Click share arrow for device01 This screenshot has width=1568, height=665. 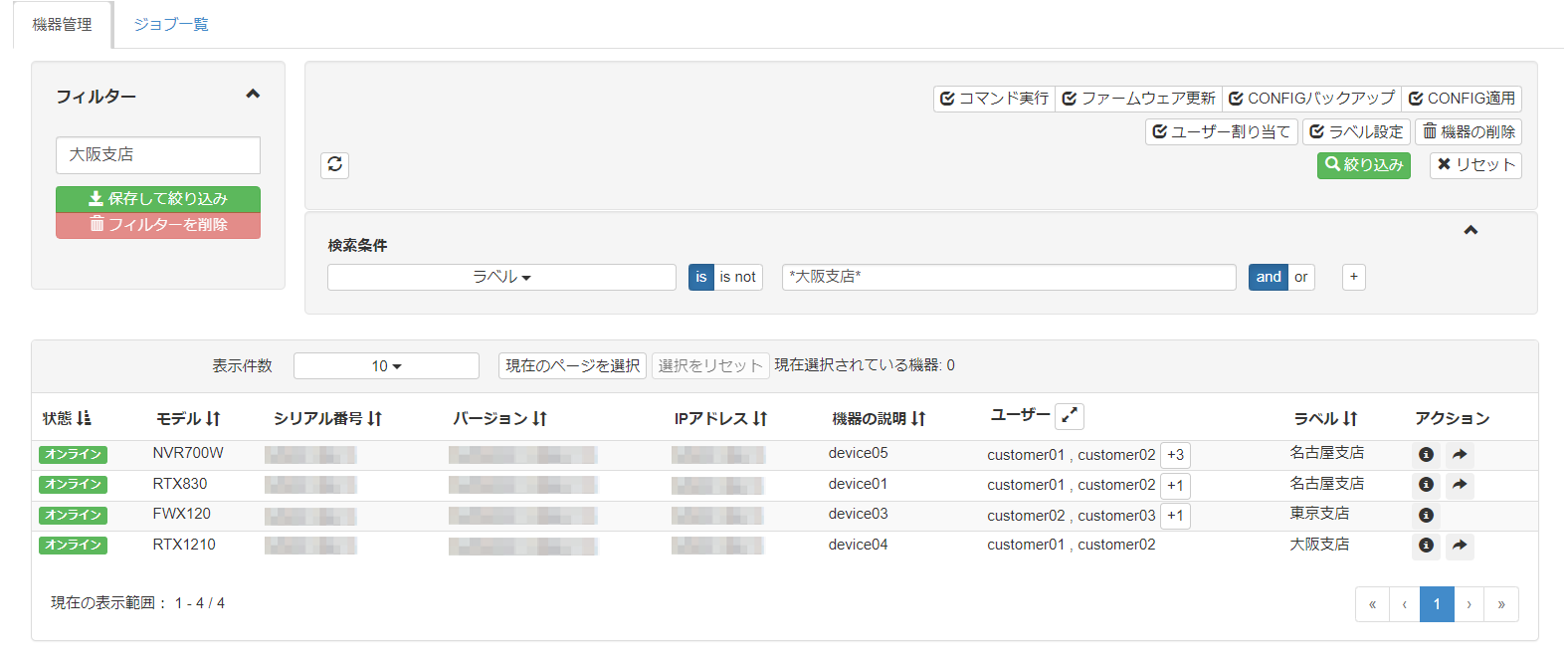coord(1460,485)
